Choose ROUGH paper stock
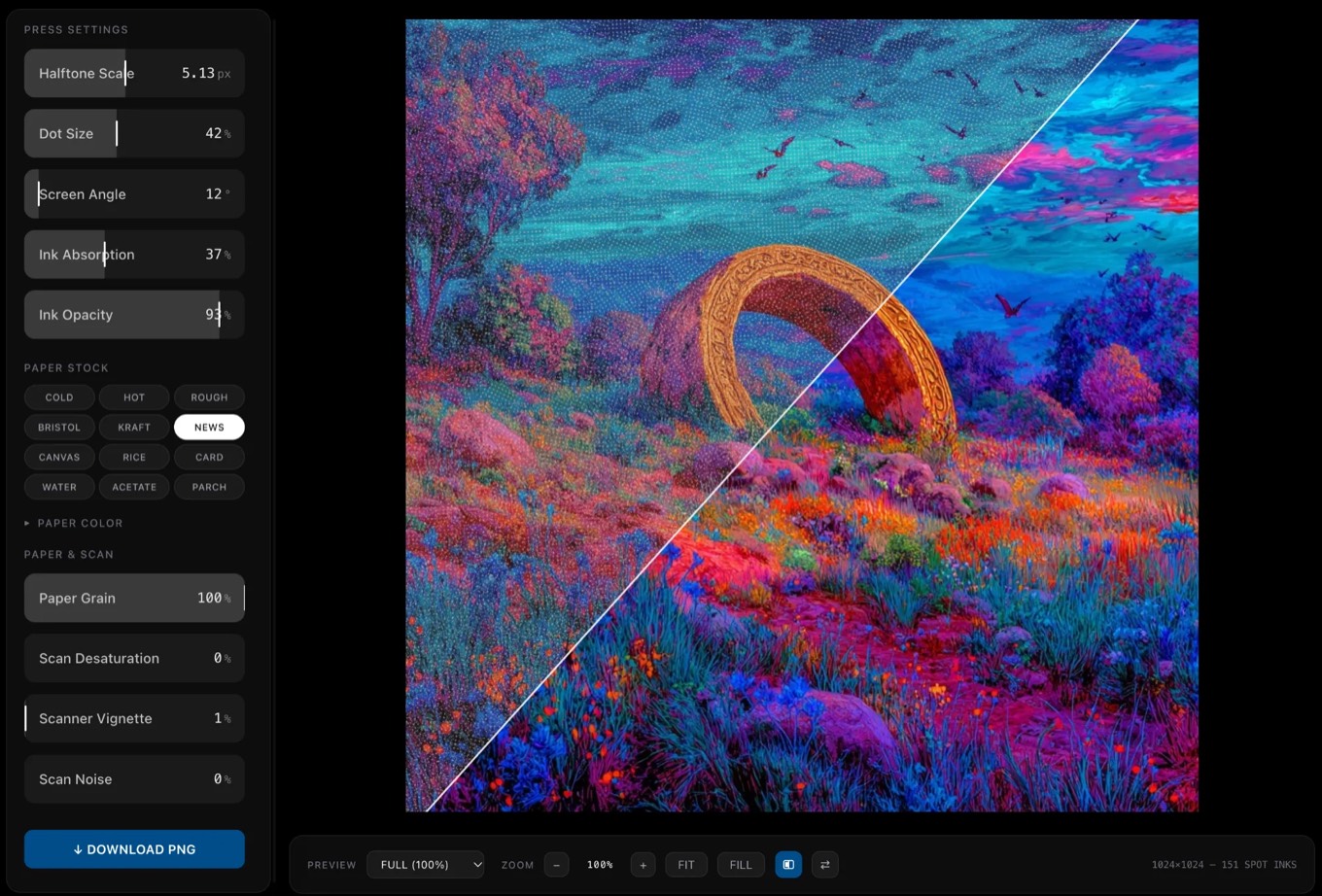This screenshot has height=896, width=1322. click(x=209, y=397)
